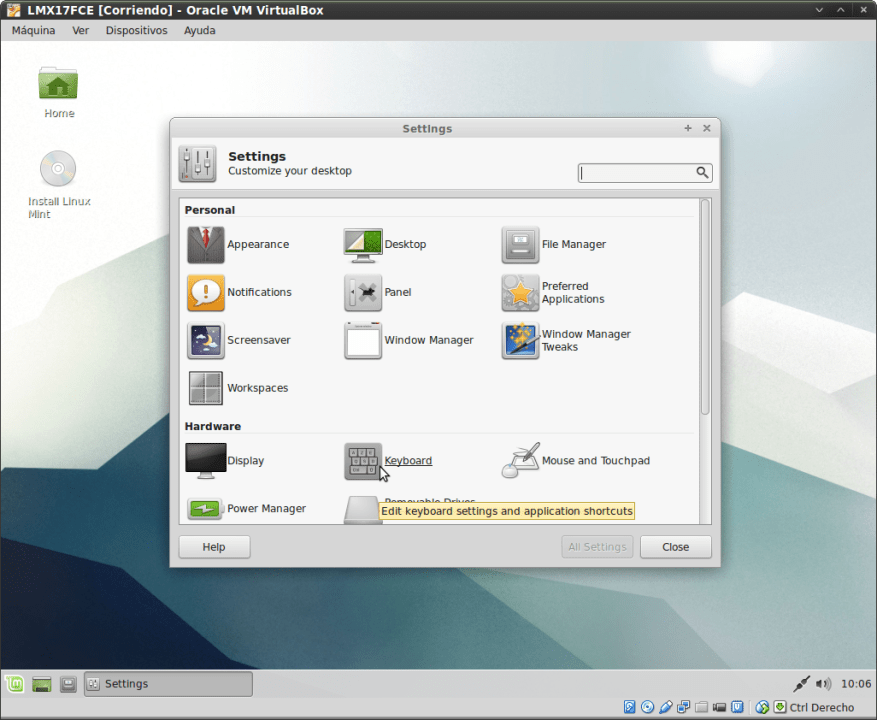Click the Help button
877x720 pixels.
[214, 546]
